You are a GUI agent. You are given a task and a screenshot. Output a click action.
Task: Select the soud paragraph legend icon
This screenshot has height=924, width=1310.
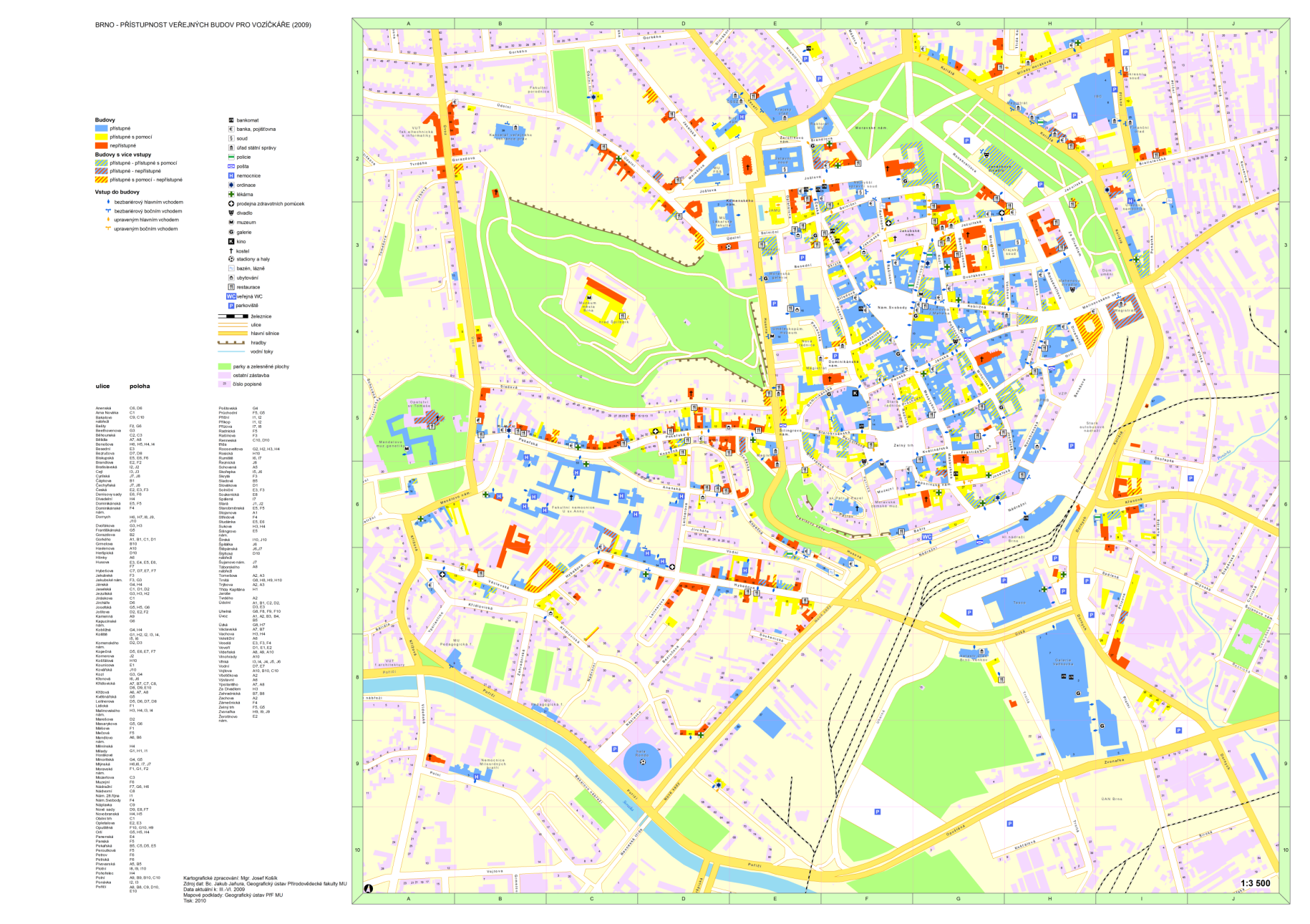(231, 139)
